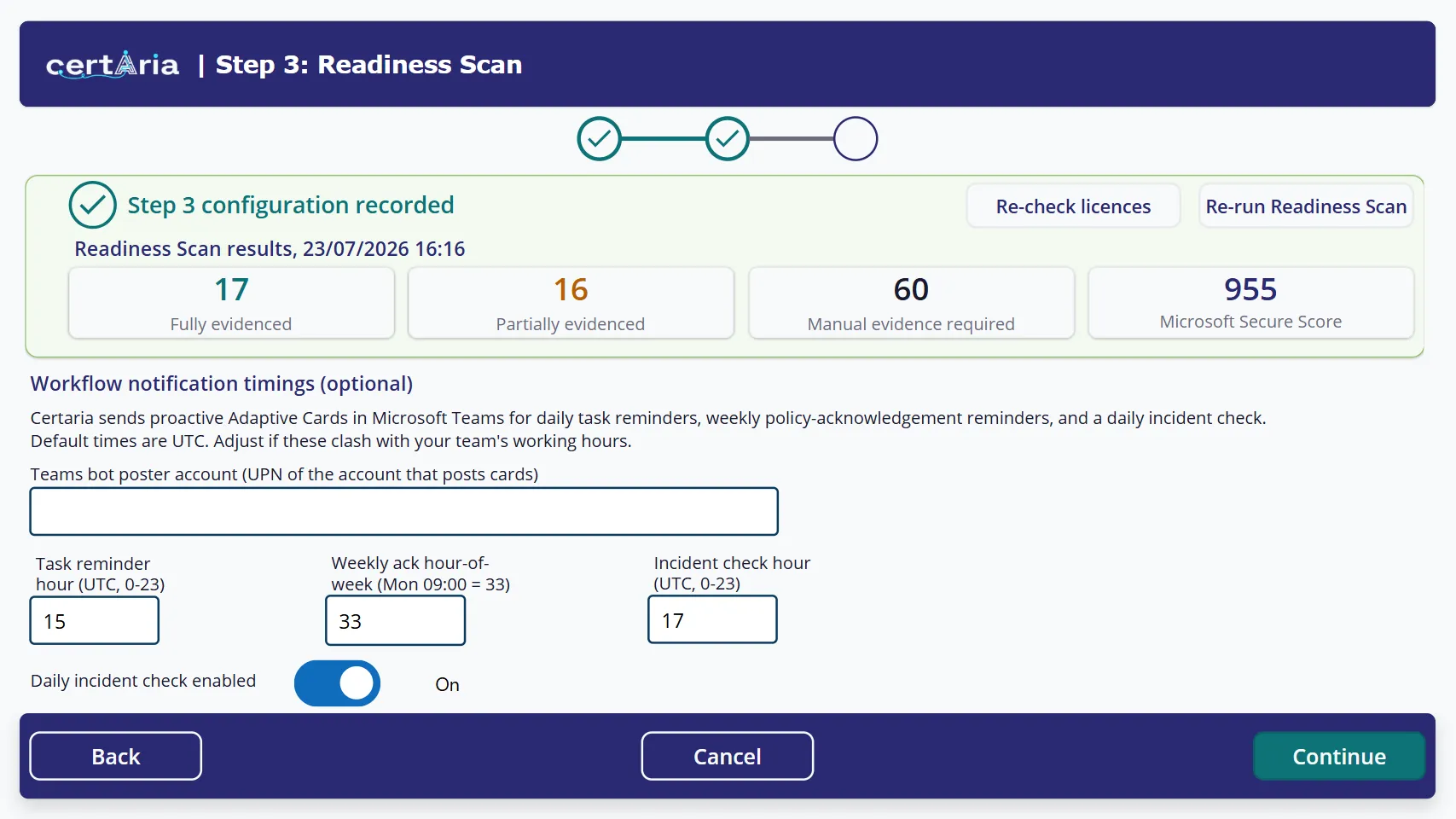Click the Certaria logo
Viewport: 1456px width, 819px height.
point(113,64)
